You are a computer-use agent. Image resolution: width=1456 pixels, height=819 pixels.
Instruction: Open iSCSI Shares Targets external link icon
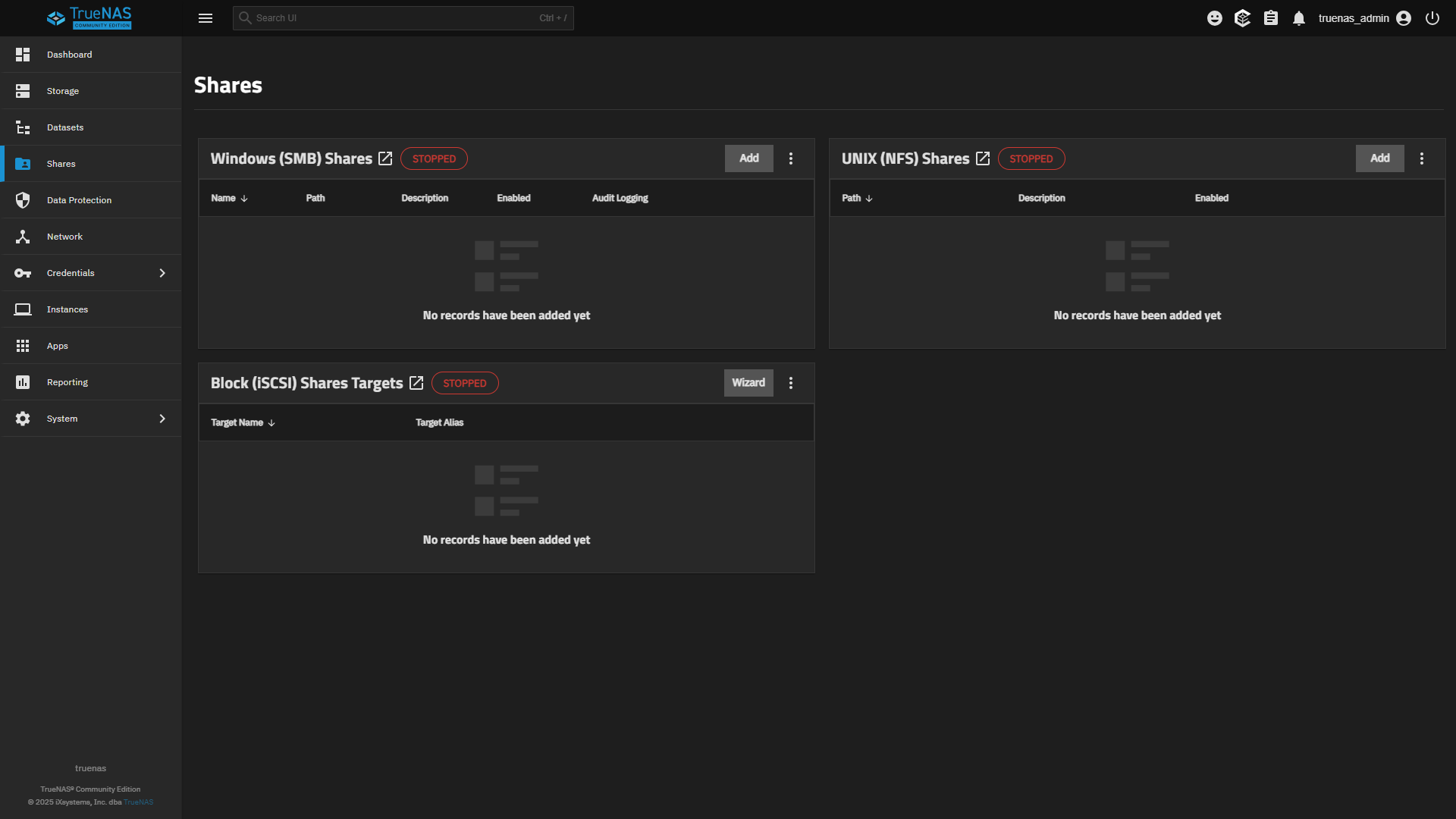[416, 383]
